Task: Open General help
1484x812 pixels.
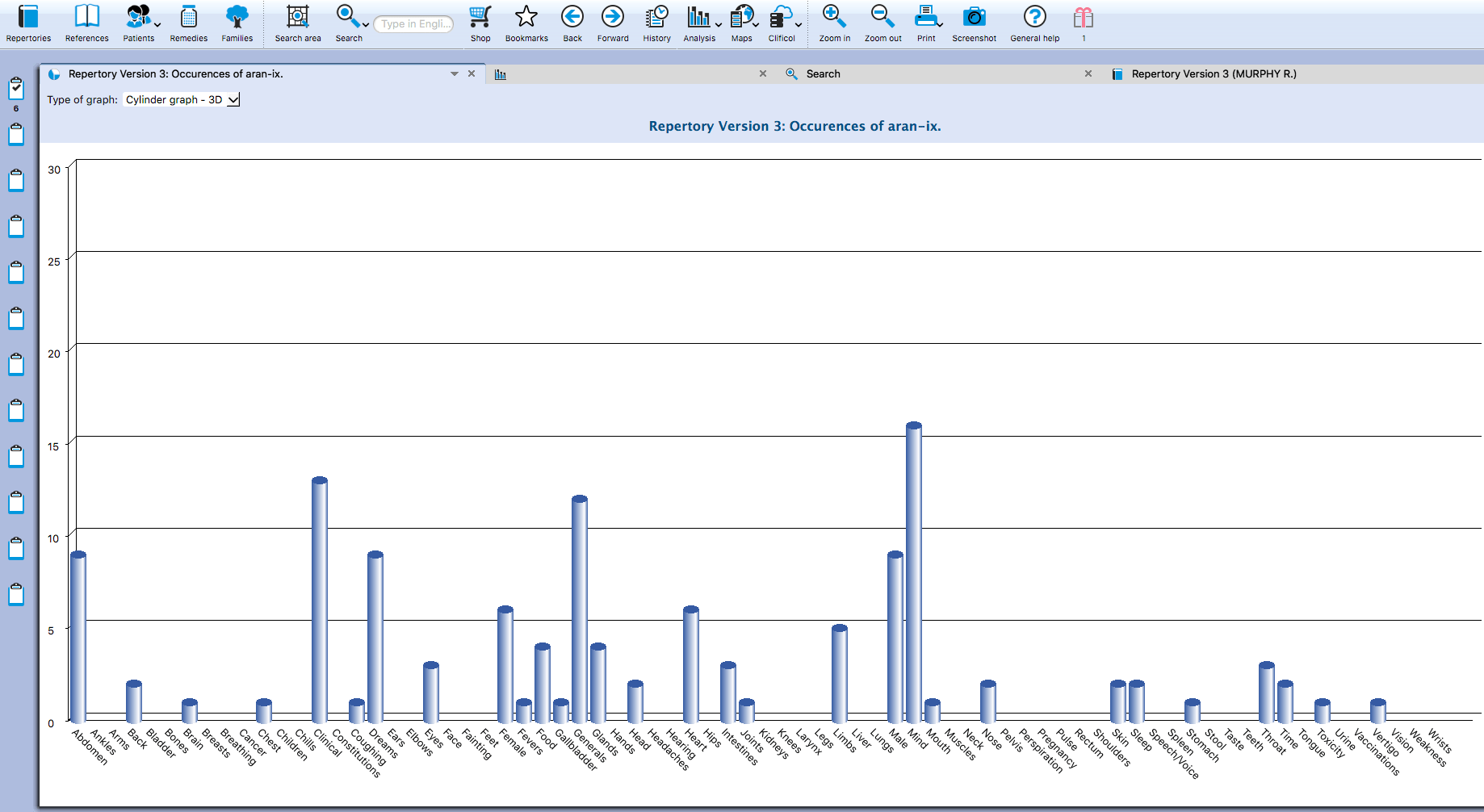Action: [1035, 23]
